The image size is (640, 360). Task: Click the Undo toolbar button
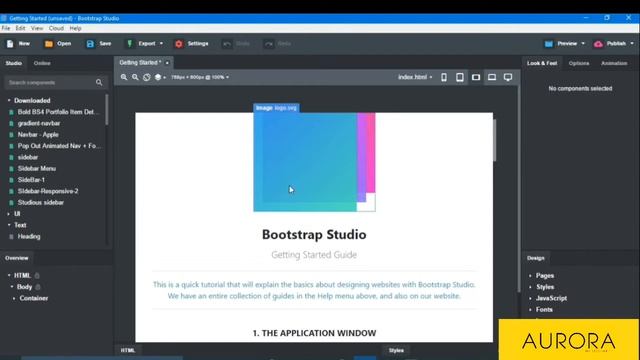pyautogui.click(x=236, y=44)
